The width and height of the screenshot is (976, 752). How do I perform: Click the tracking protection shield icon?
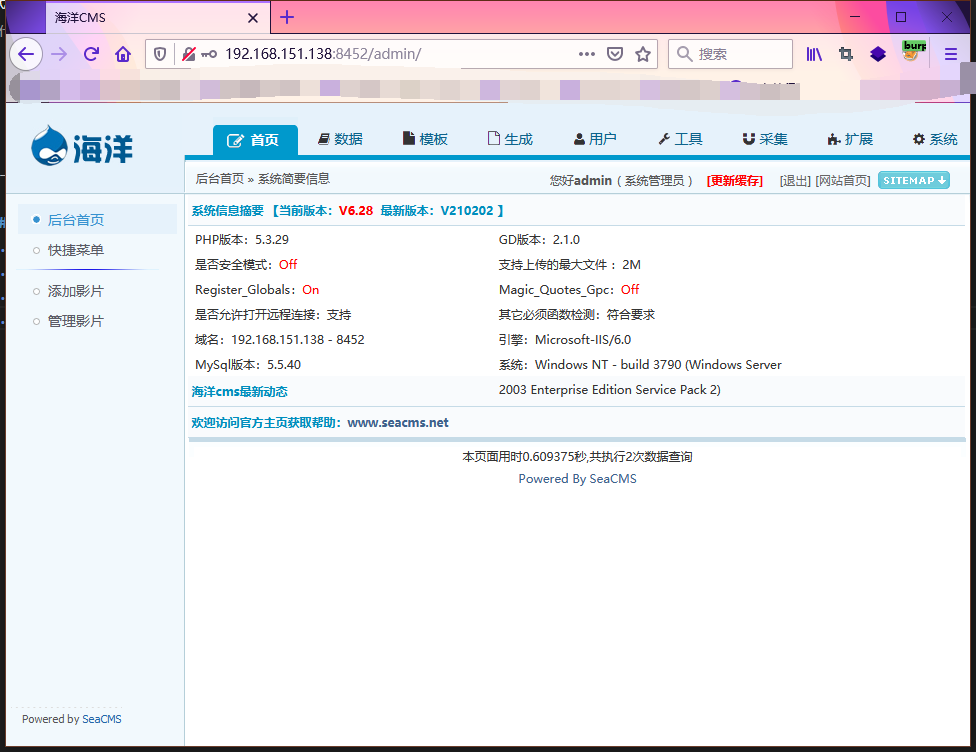coord(160,54)
